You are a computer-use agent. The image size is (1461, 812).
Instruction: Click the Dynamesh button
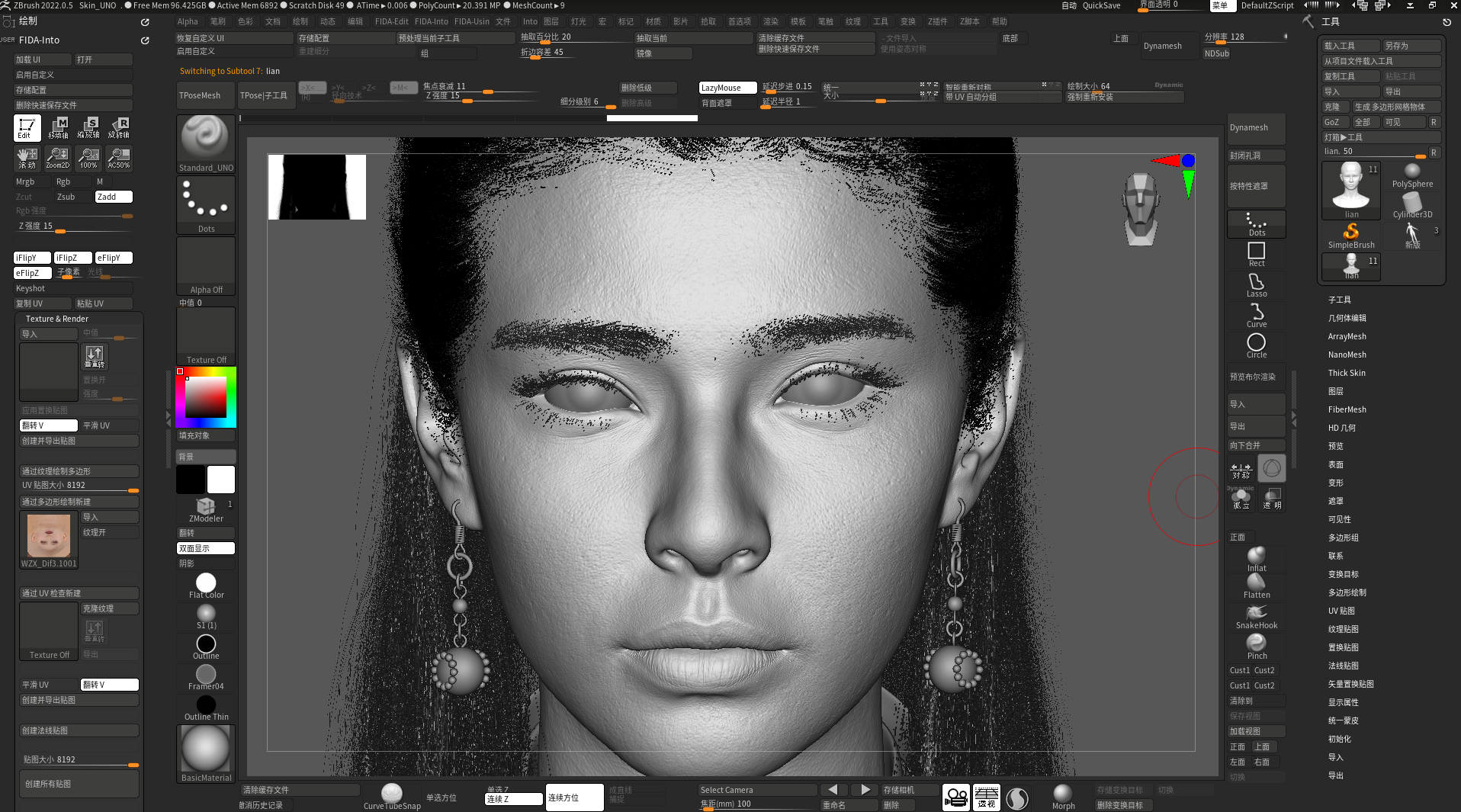[x=1162, y=46]
